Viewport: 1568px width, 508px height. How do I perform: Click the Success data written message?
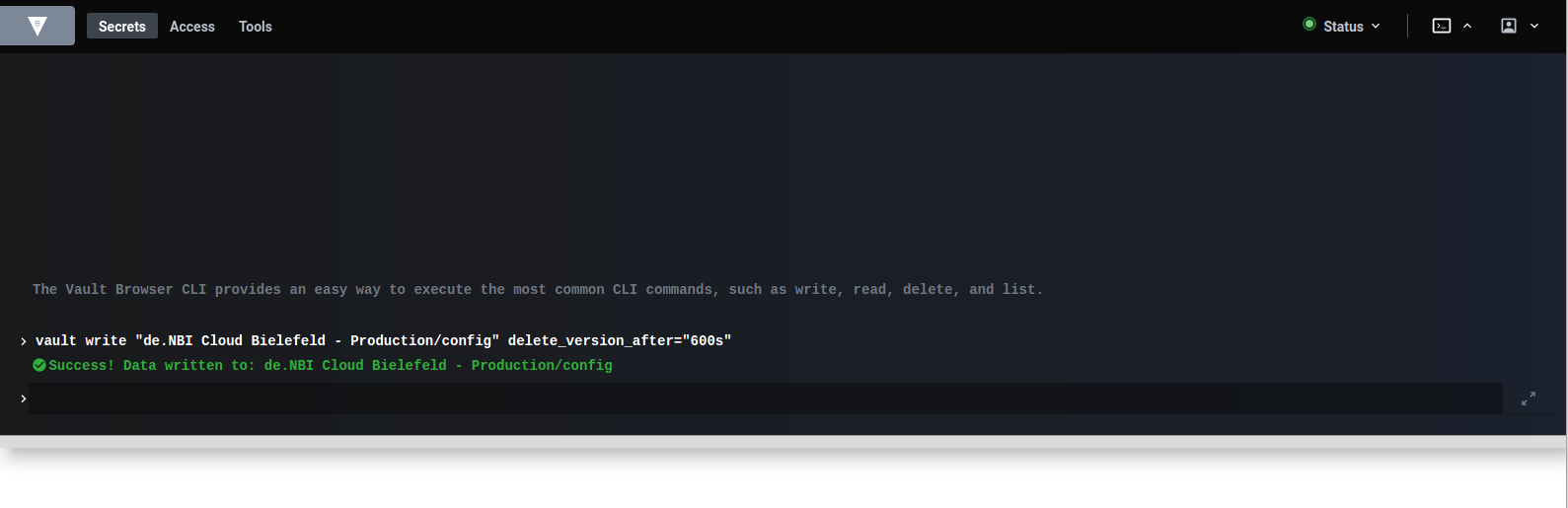point(331,365)
